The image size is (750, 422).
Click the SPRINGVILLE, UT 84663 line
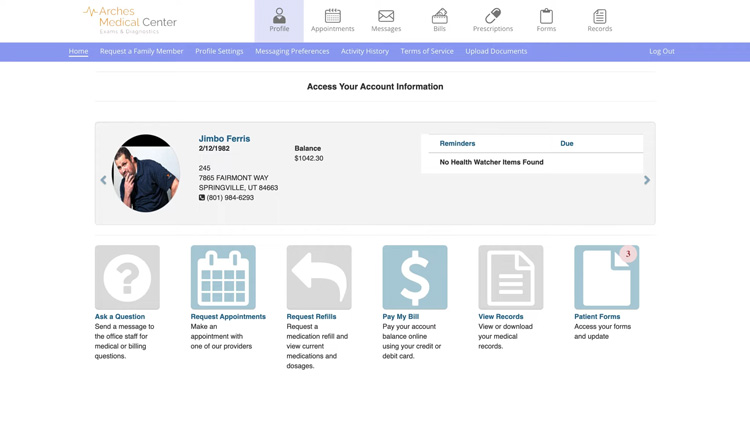pos(238,188)
